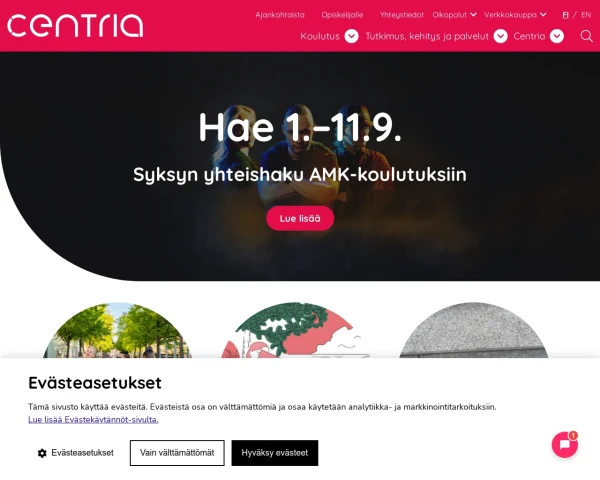Viewport: 600px width, 480px height.
Task: Open the Verkkokauppa dropdown
Action: 515,15
